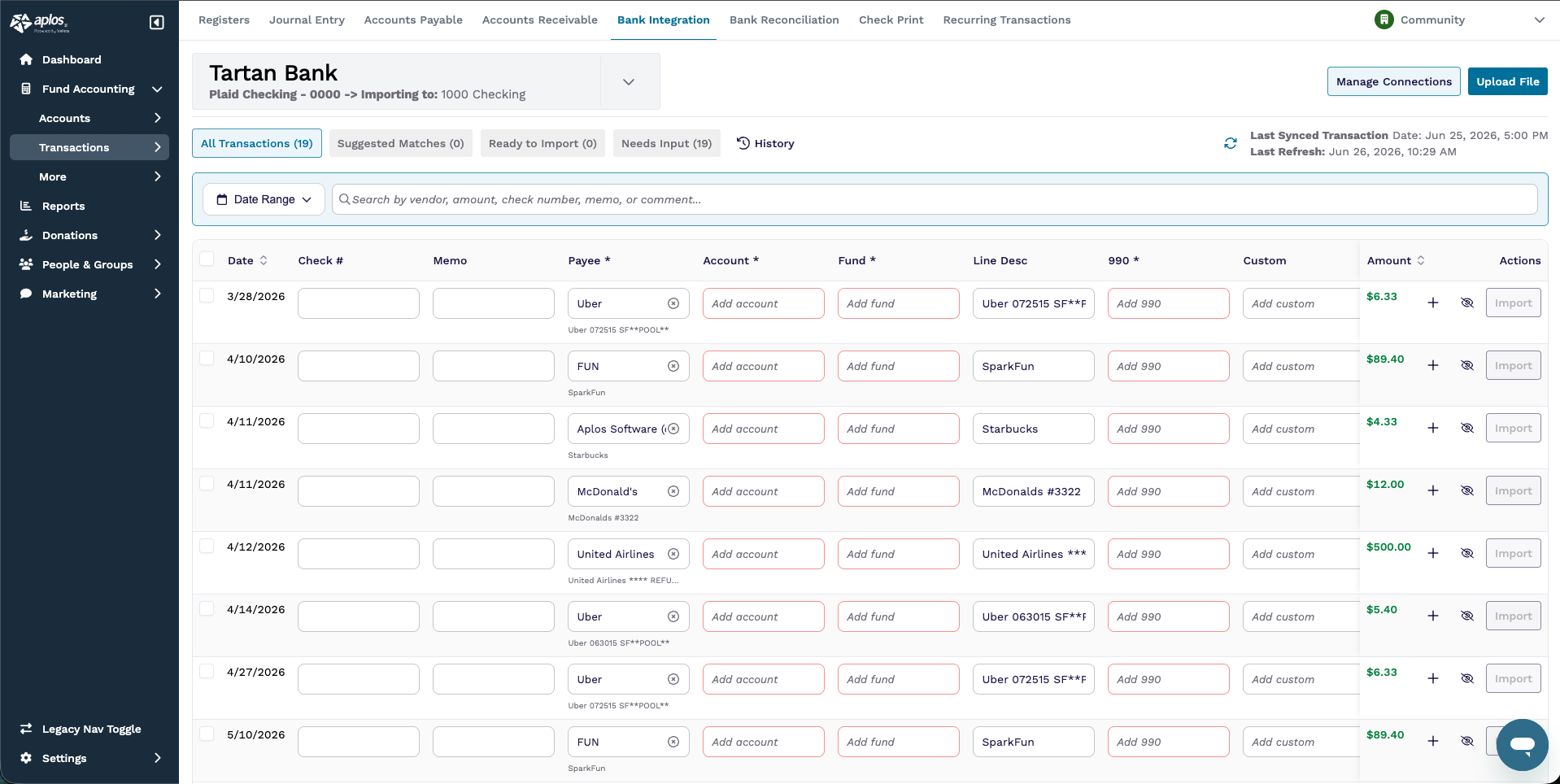The height and width of the screenshot is (784, 1560).
Task: Hide the McDonald's $12.00 transaction
Action: coord(1467,490)
